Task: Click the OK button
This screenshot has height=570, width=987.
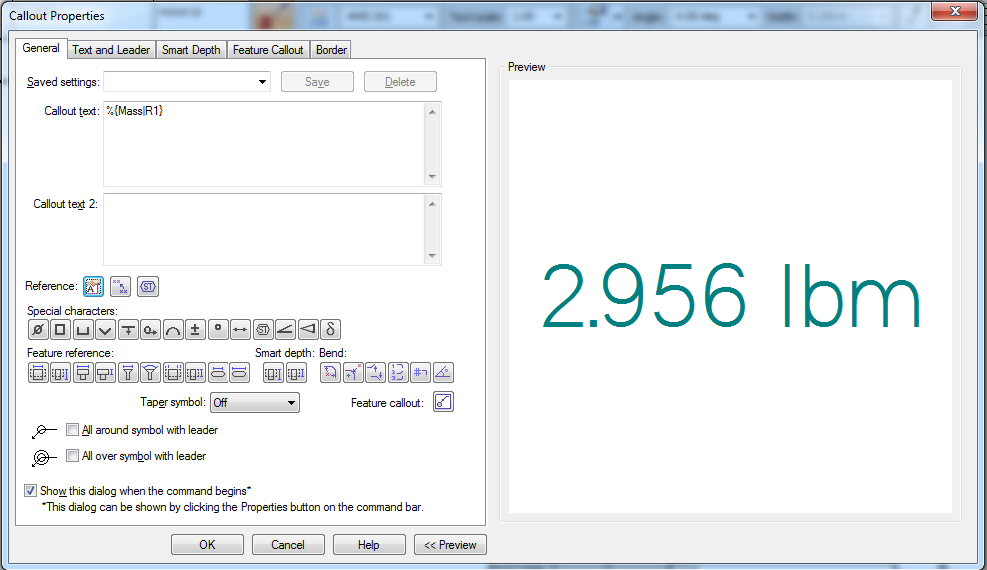Action: point(207,545)
